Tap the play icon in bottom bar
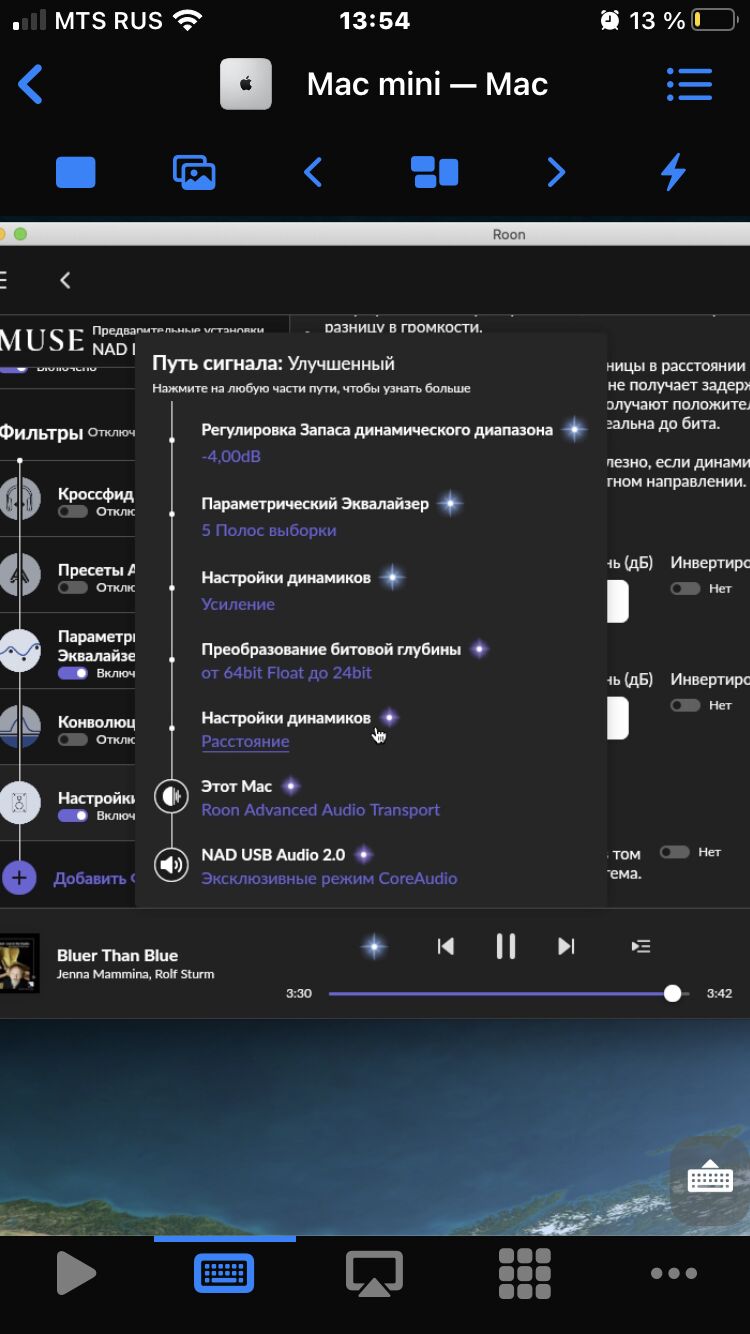The image size is (750, 1334). [76, 1274]
